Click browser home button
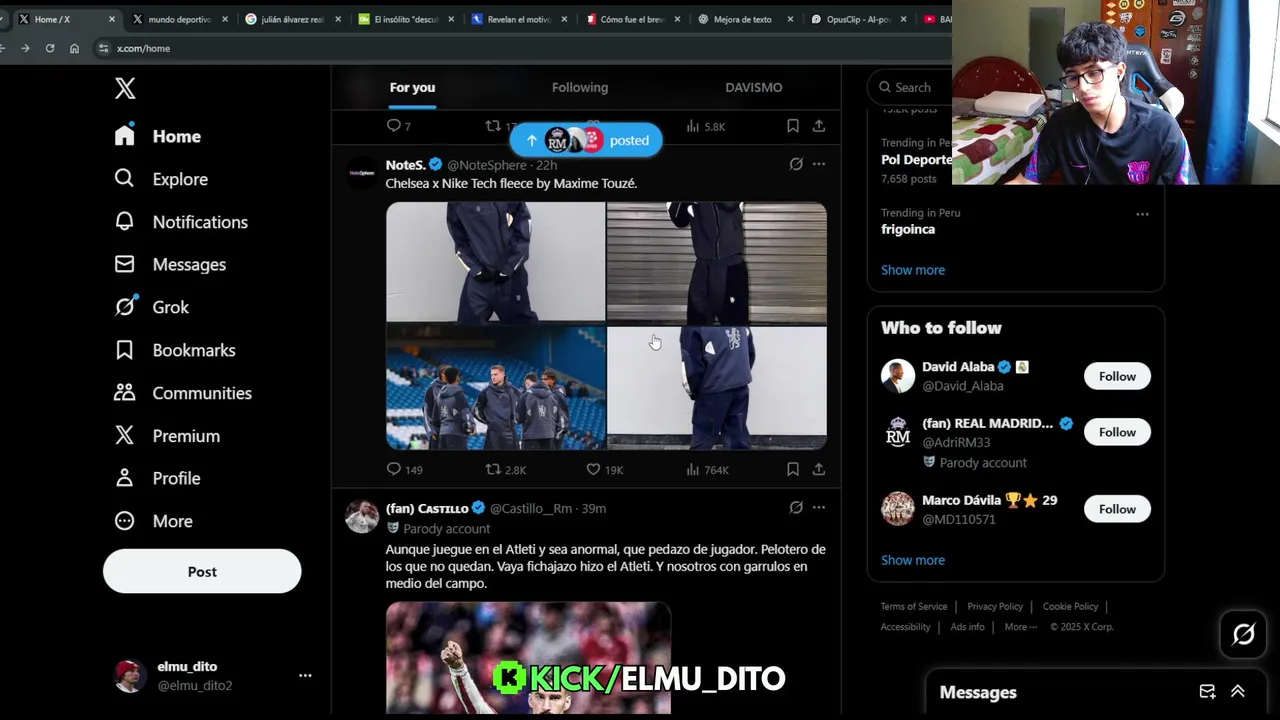This screenshot has width=1280, height=720. point(74,48)
